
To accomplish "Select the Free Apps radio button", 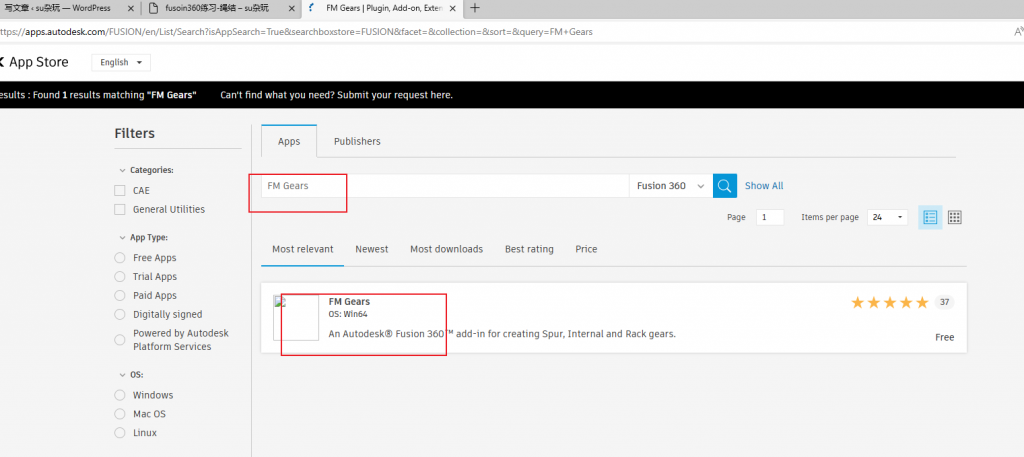I will pyautogui.click(x=120, y=258).
